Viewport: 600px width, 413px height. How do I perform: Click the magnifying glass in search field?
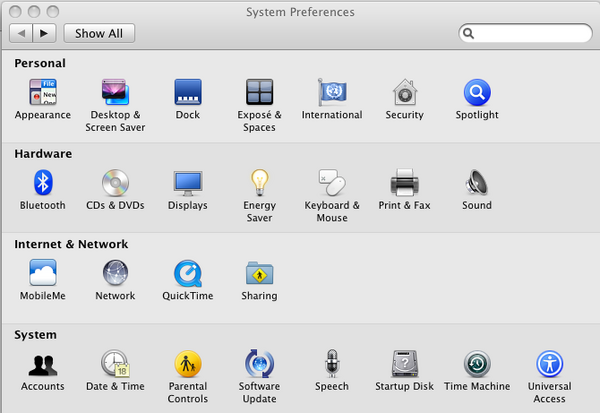click(468, 34)
